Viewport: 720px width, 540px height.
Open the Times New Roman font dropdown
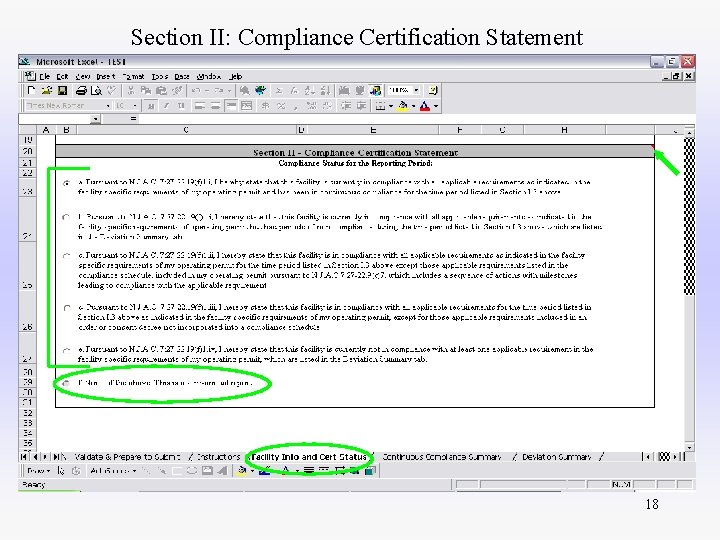(x=107, y=106)
